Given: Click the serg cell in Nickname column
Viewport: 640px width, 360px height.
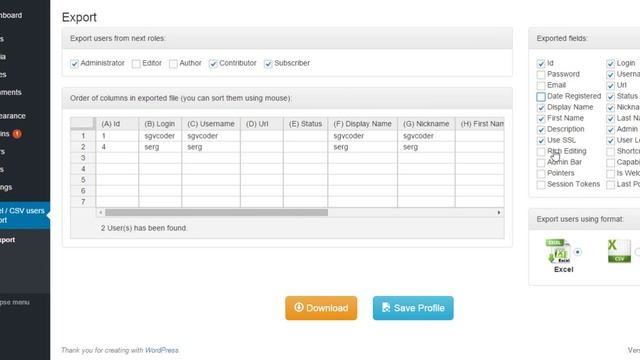Looking at the screenshot, I should tap(426, 147).
